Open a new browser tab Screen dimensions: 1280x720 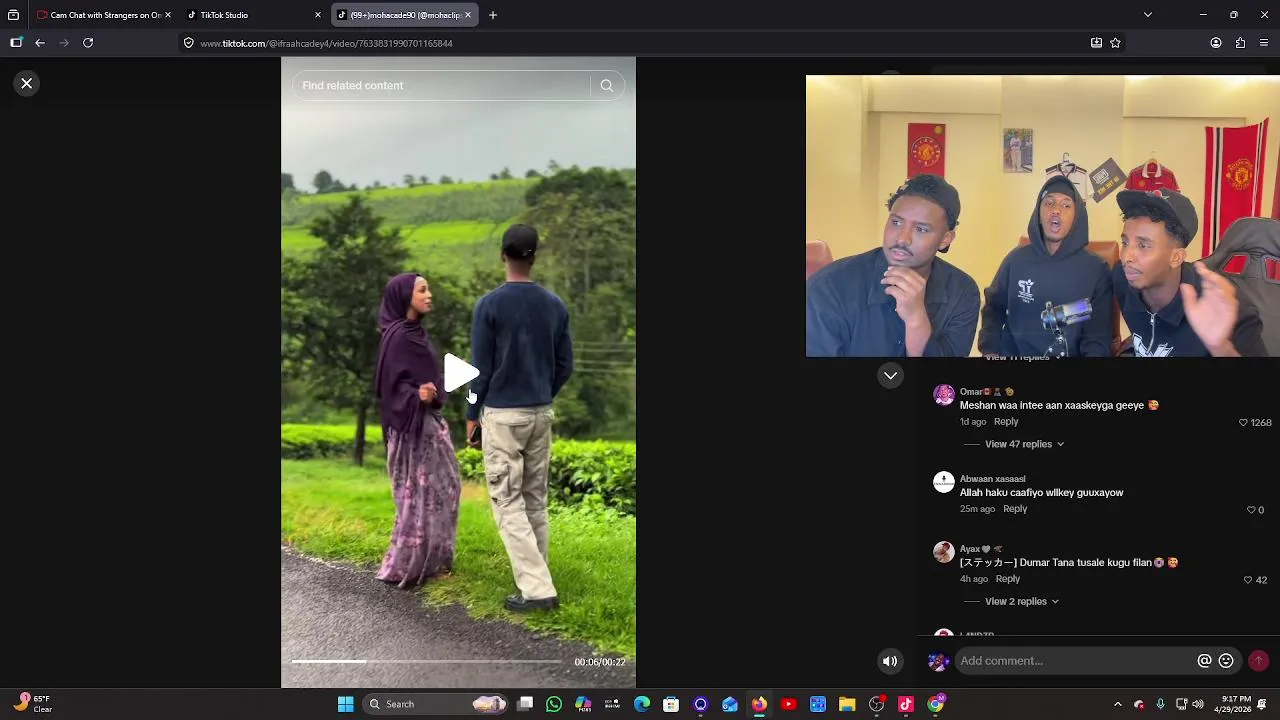493,15
